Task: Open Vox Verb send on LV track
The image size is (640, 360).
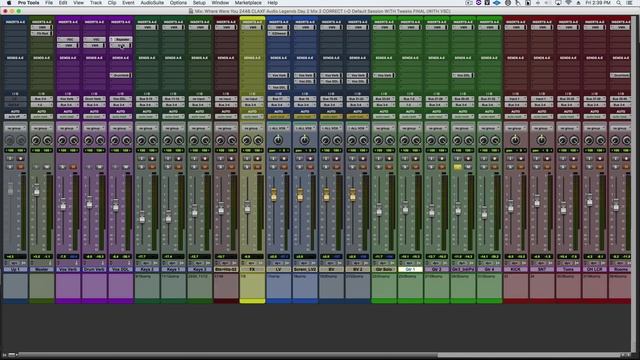Action: click(278, 75)
